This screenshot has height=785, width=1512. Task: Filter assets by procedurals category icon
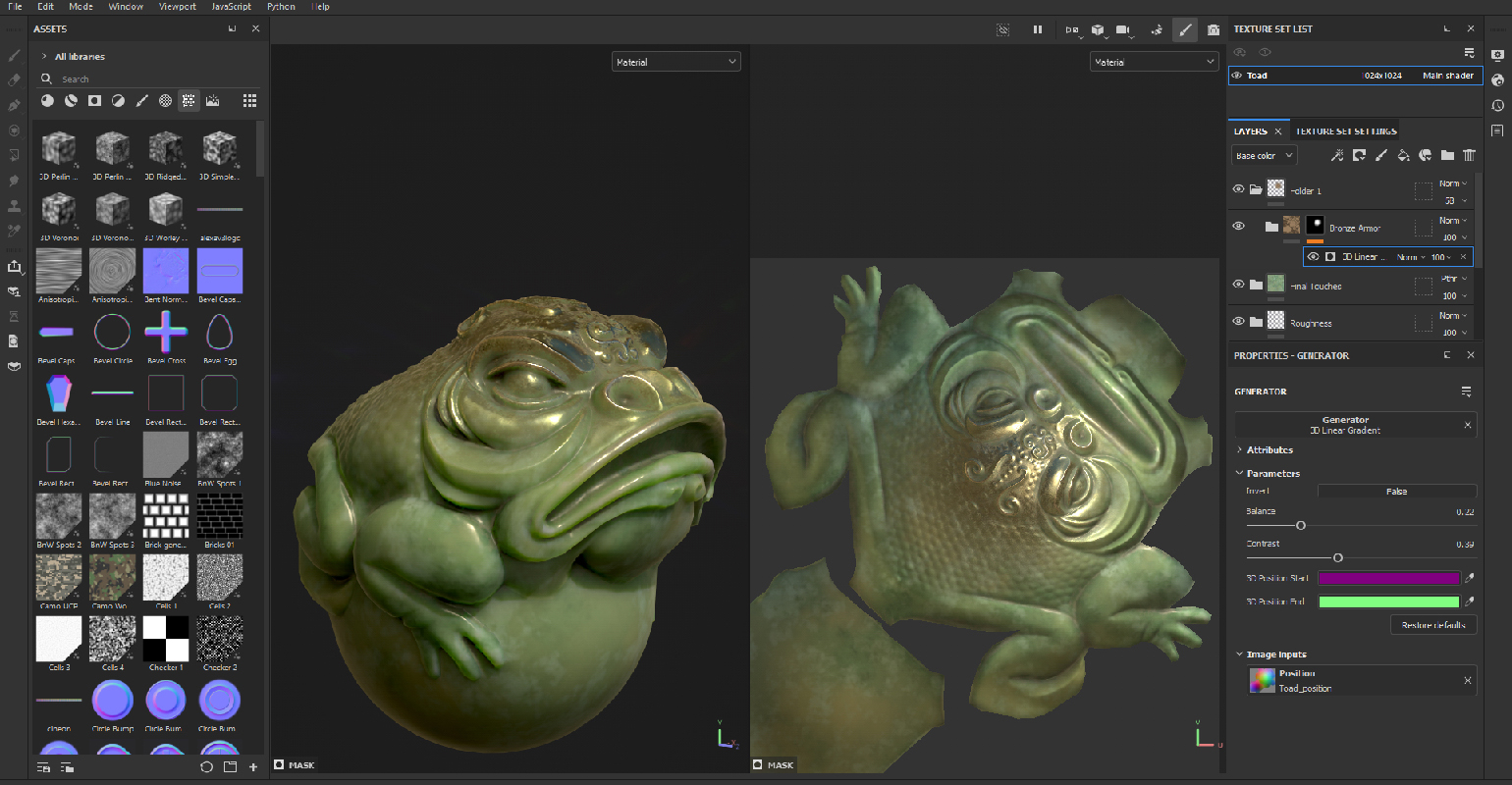(x=189, y=100)
